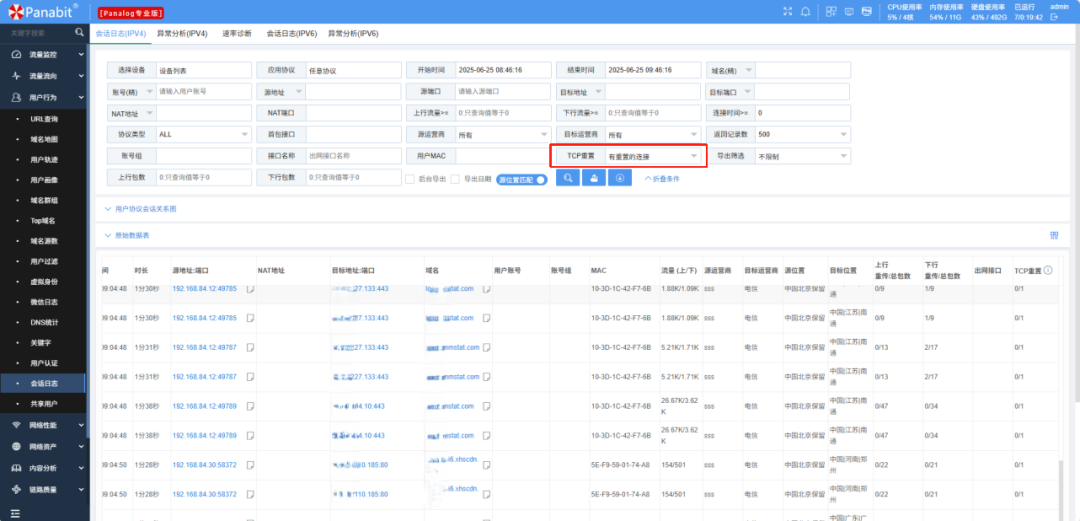Open notifications via the bell icon
The height and width of the screenshot is (521, 1080).
(x=805, y=11)
